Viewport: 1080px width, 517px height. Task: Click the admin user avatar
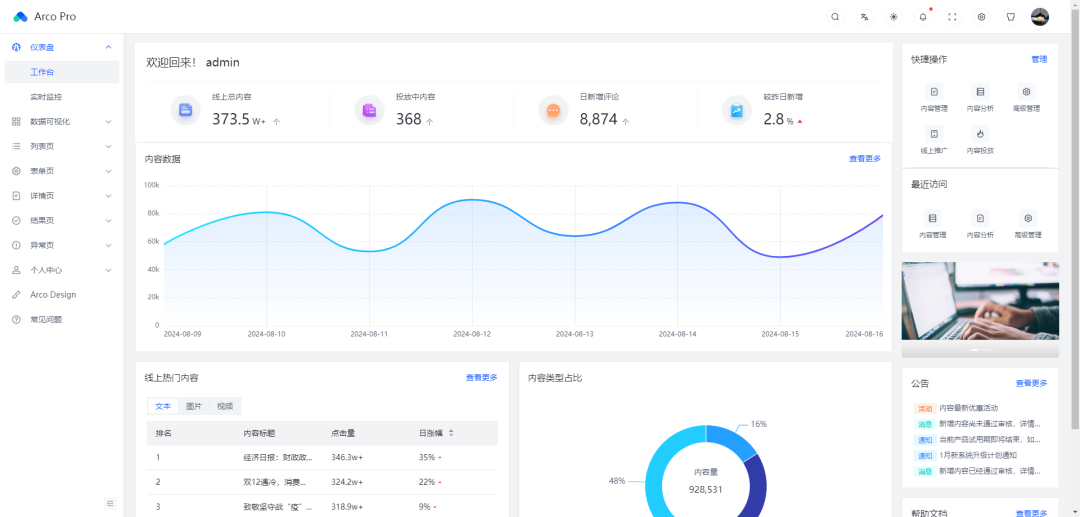(1040, 17)
